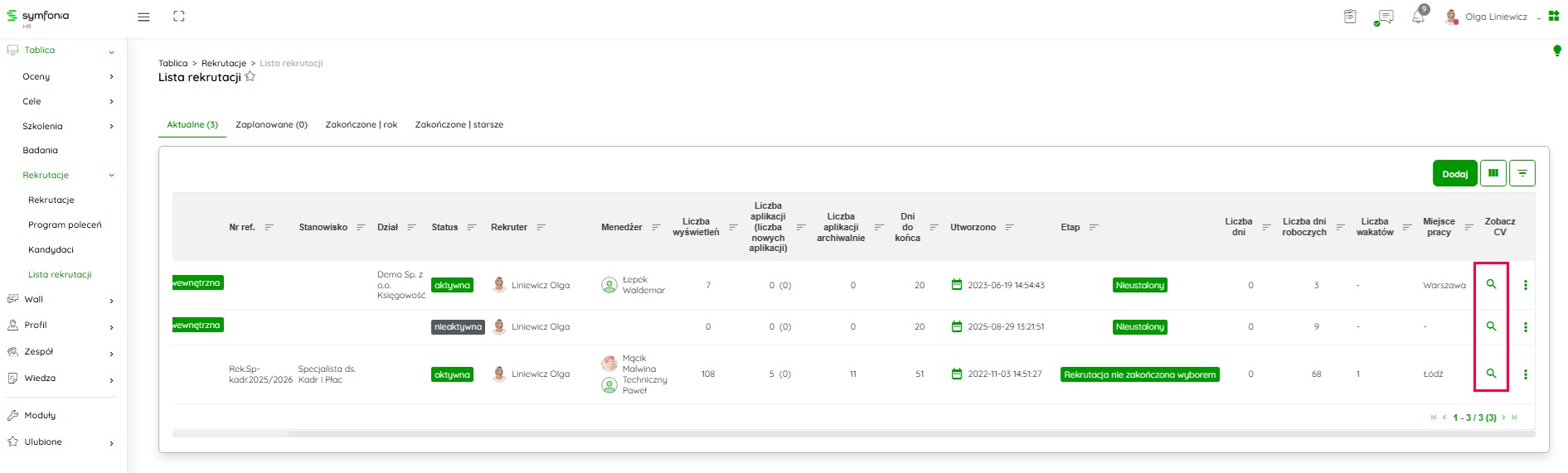View CV for the Łódź recruitment
The image size is (1568, 473).
[1491, 374]
